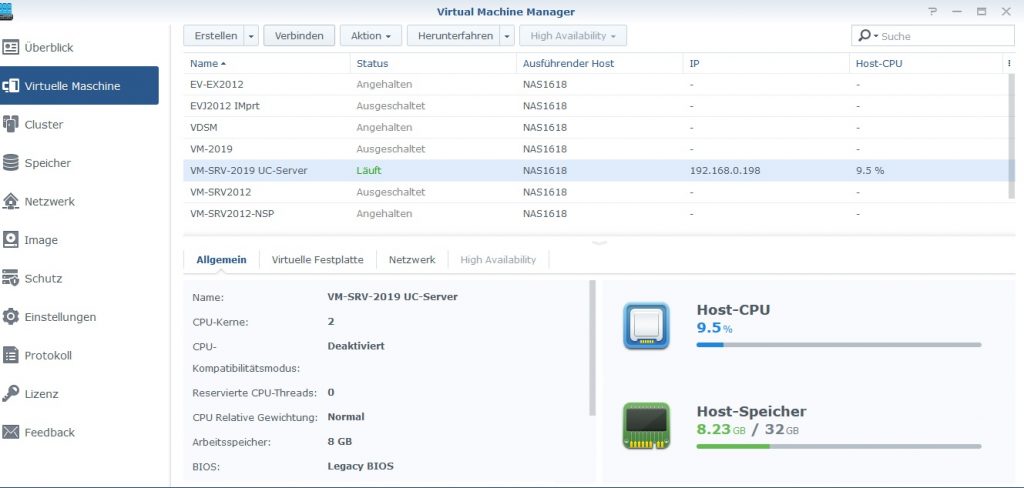Click the Lizenz key icon

point(10,394)
